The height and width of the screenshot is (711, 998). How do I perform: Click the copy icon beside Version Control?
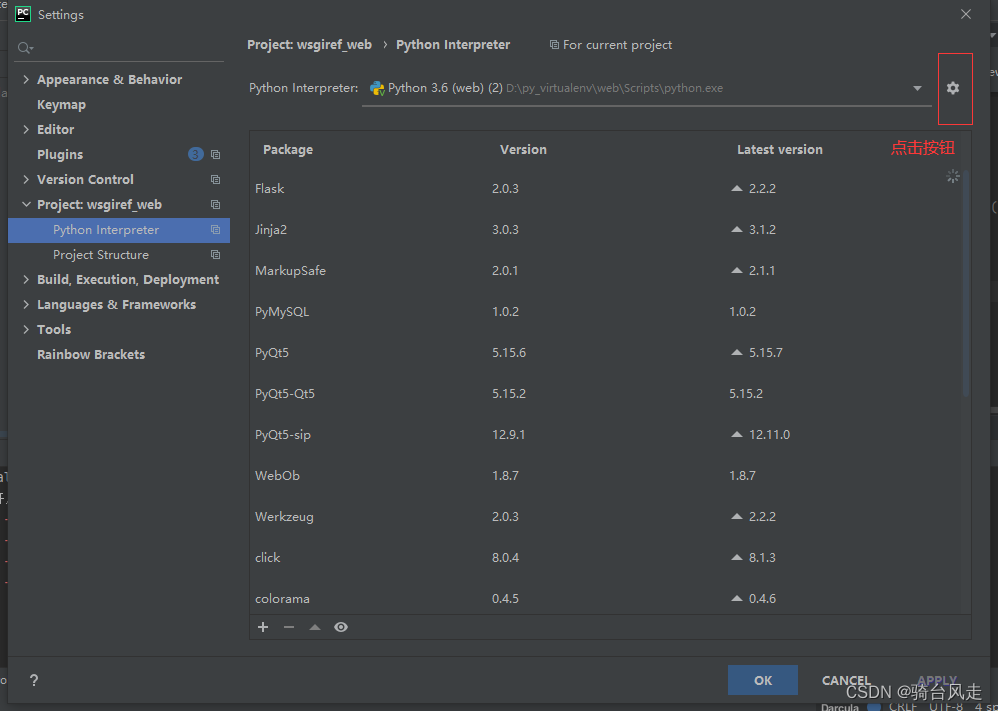pos(216,180)
